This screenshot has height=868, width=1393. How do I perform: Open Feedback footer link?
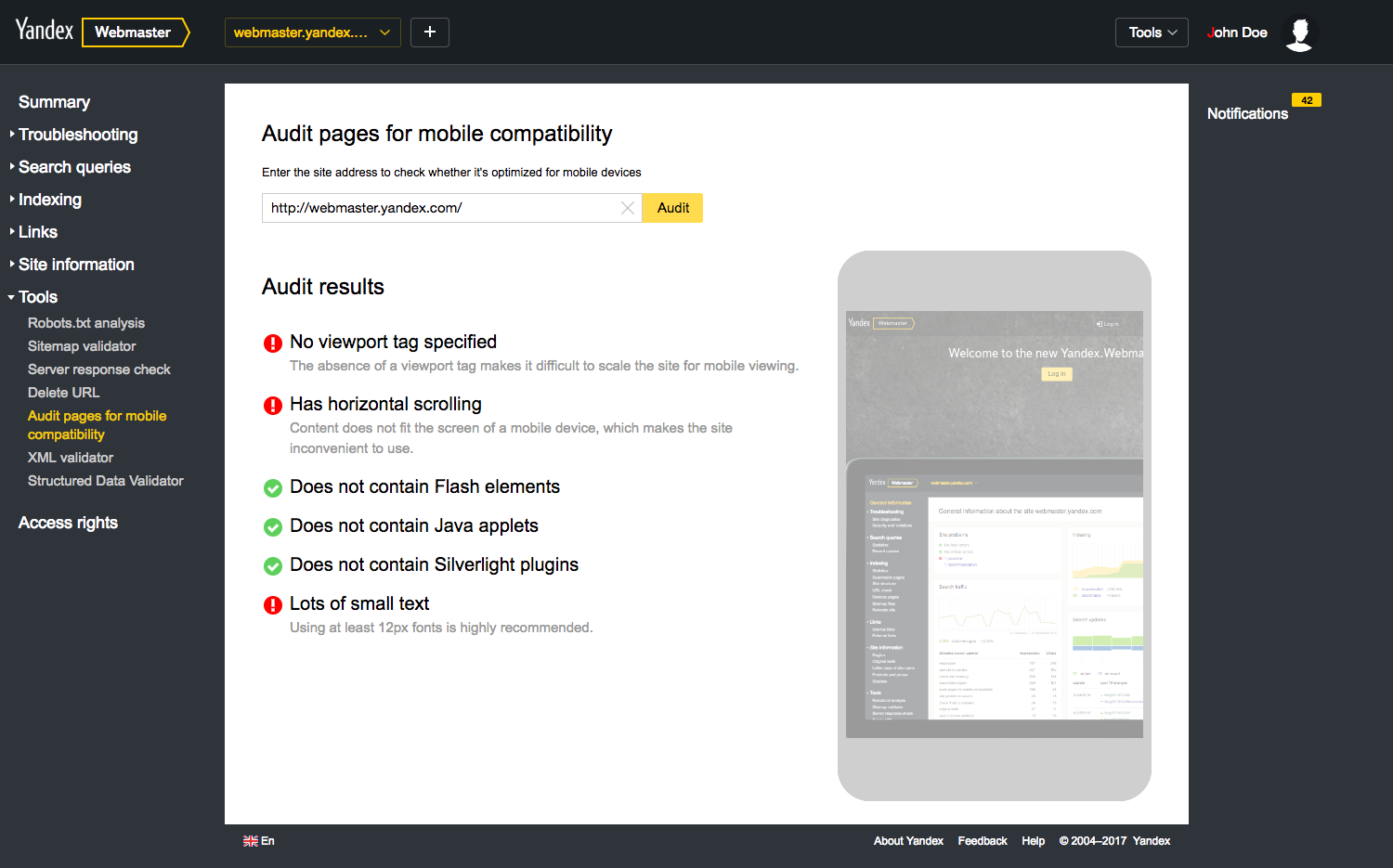point(983,841)
